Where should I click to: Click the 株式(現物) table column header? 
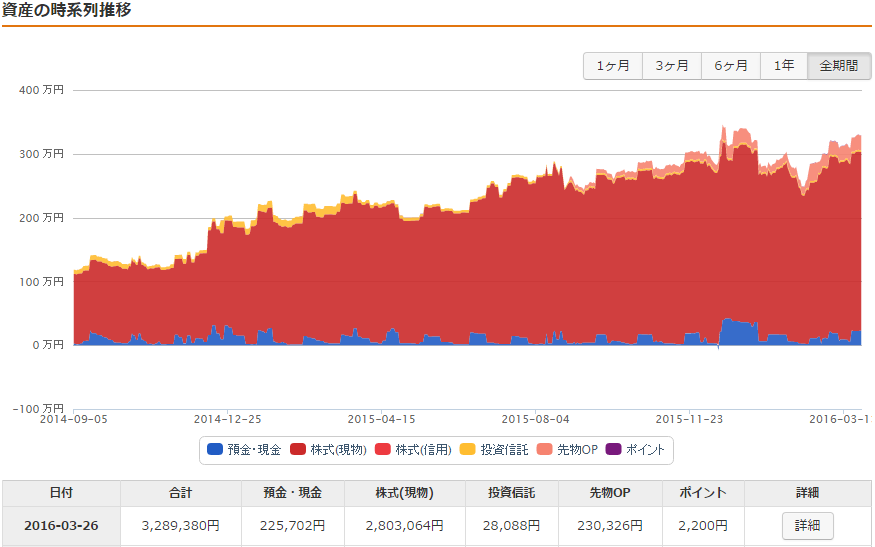coord(405,493)
